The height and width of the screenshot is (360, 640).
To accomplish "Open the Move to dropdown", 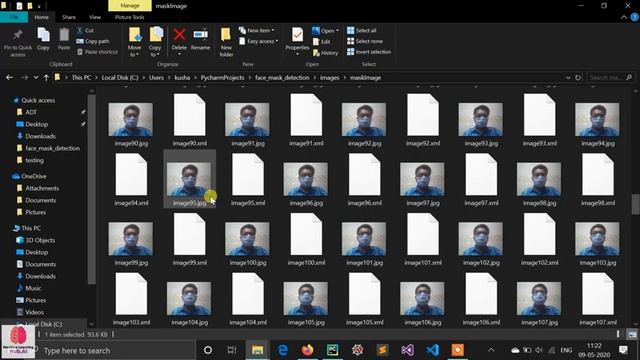I will (x=134, y=42).
